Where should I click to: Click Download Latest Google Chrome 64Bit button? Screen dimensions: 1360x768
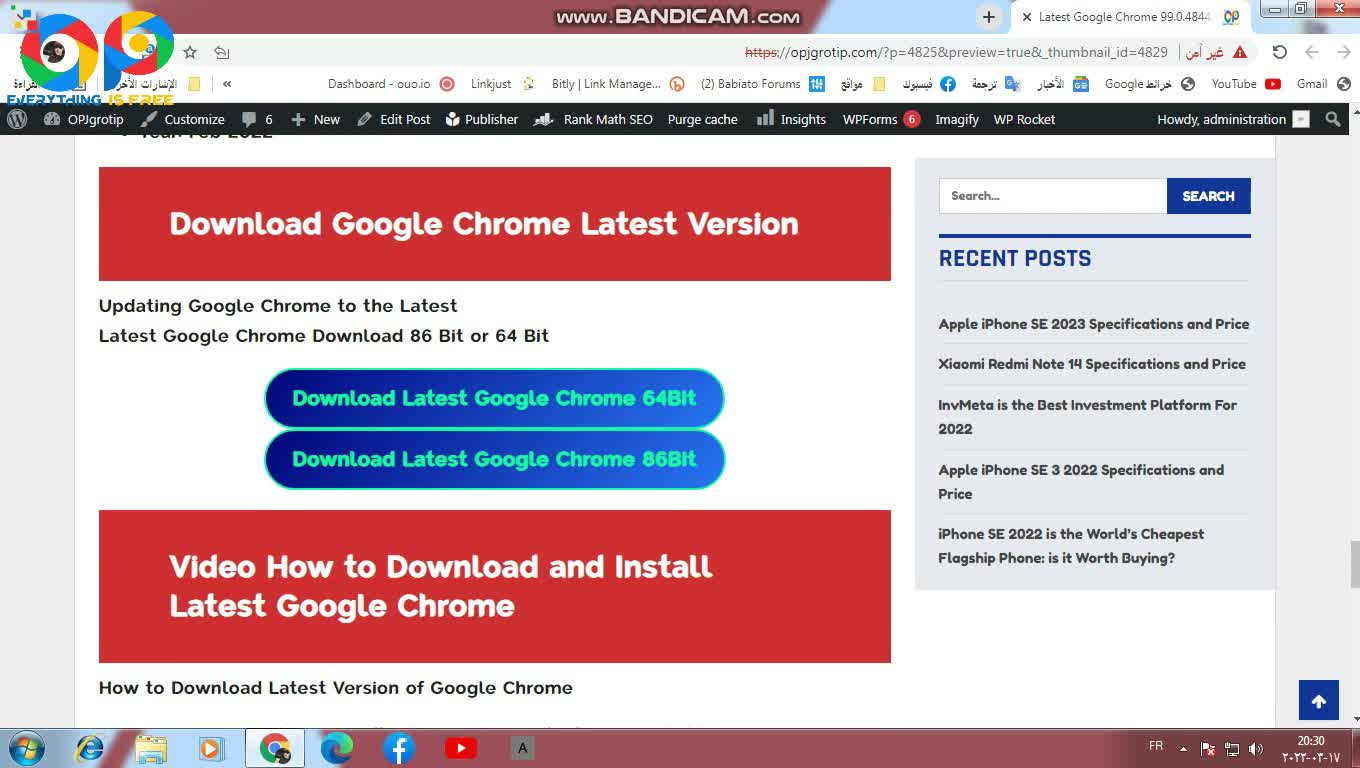[494, 398]
